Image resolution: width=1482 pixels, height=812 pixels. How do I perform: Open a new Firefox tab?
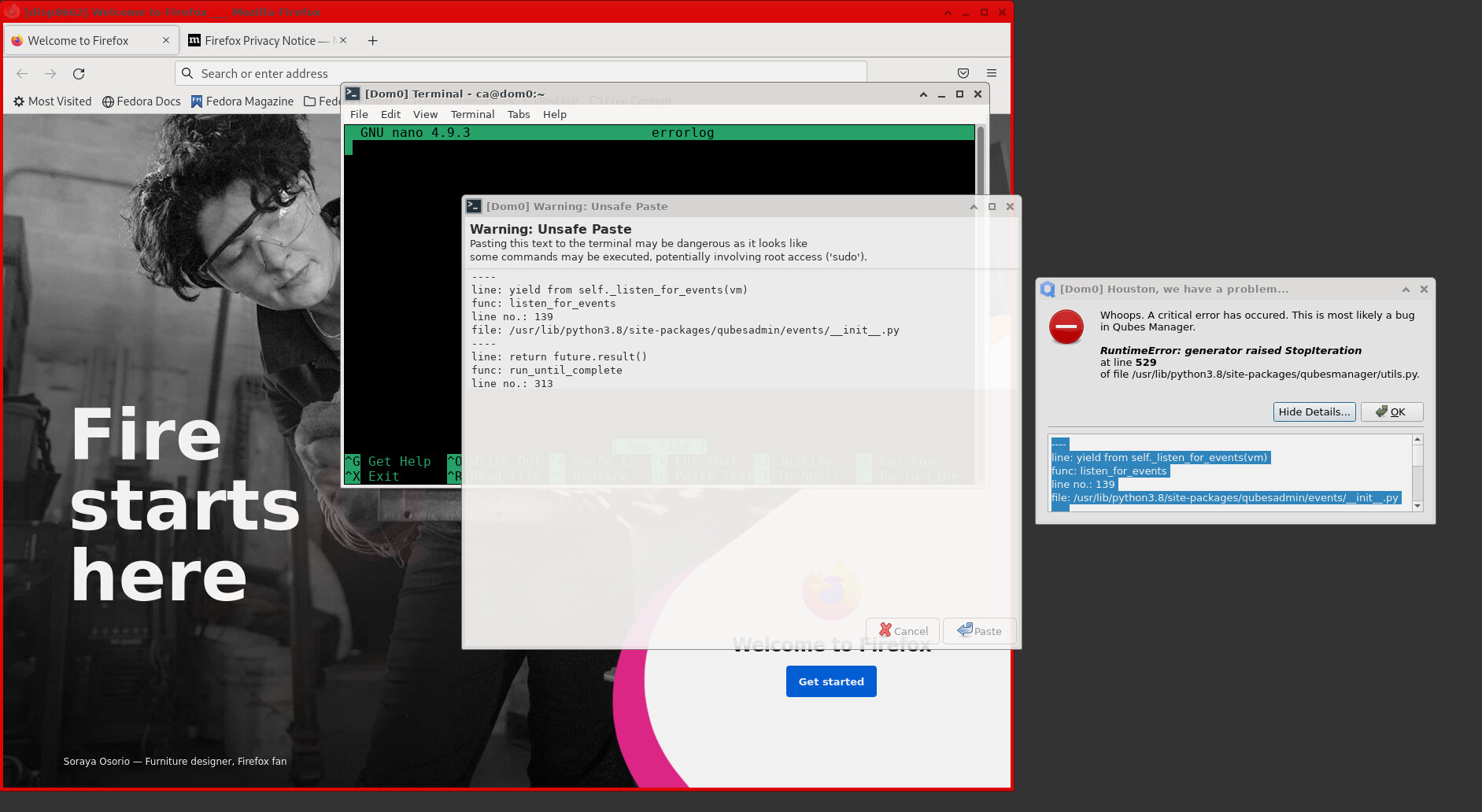click(372, 41)
